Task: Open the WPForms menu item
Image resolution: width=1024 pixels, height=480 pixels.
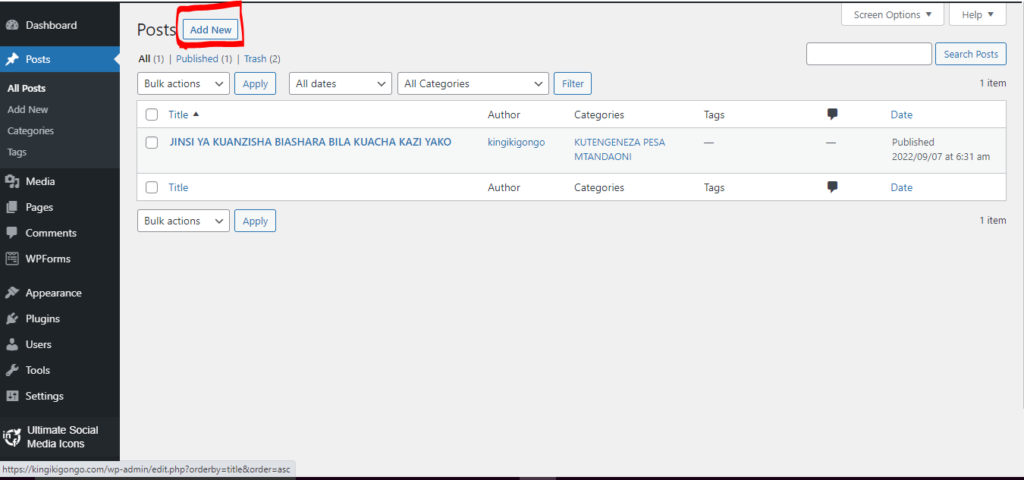Action: [60, 259]
